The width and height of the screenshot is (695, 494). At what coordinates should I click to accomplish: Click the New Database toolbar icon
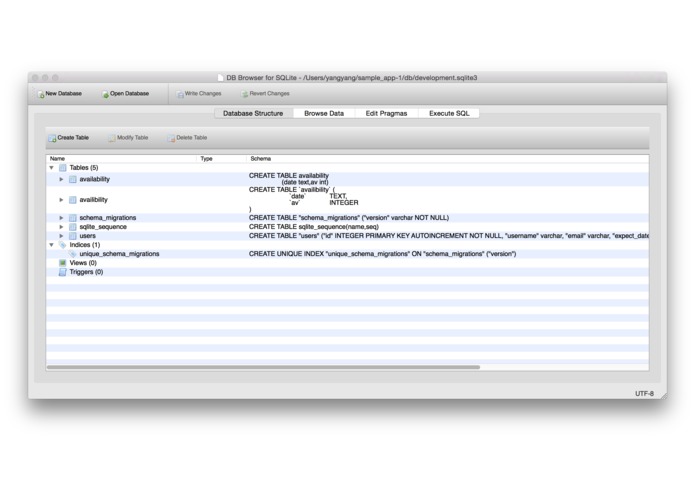41,94
